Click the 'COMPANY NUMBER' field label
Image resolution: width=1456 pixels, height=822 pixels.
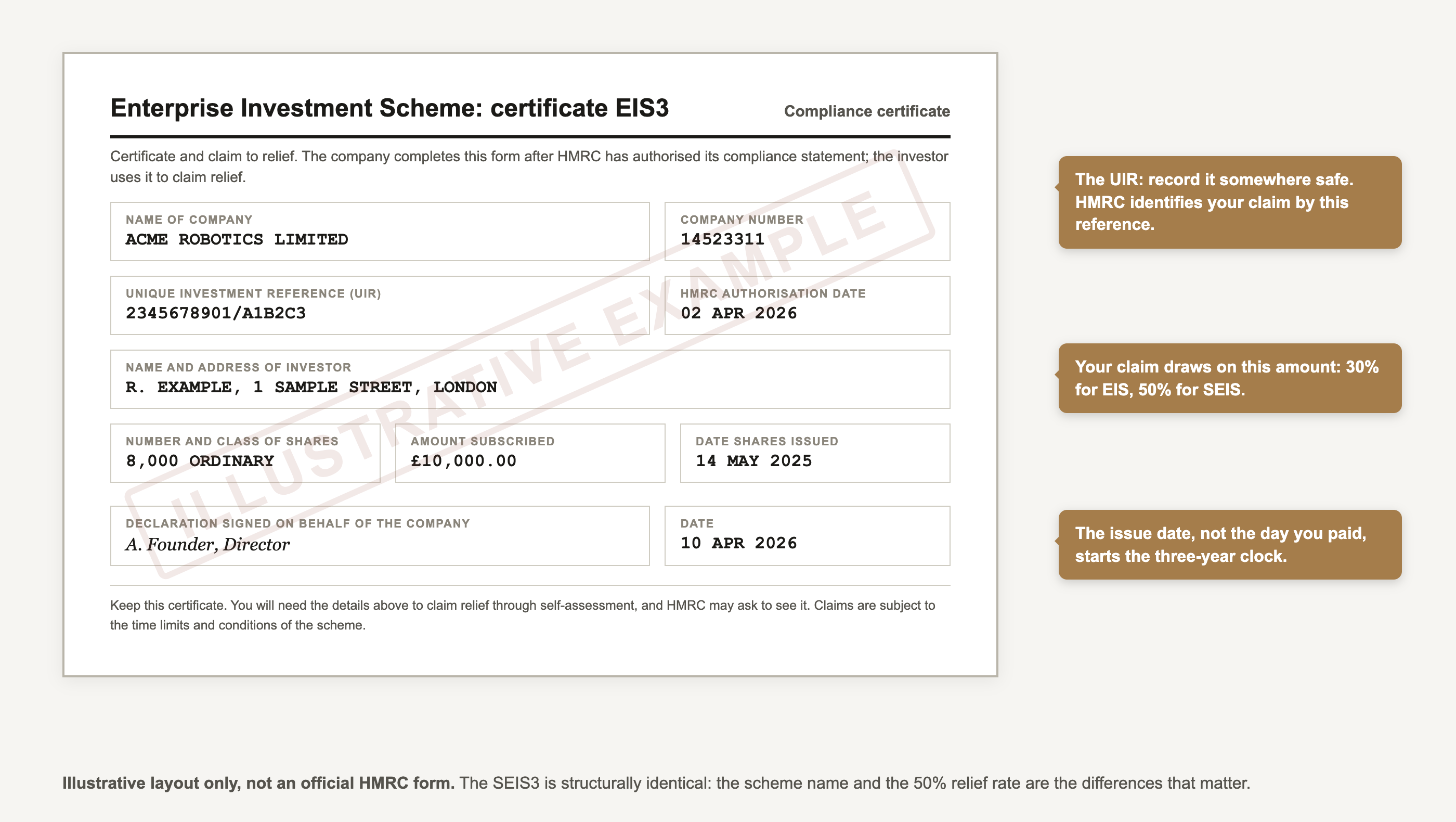click(742, 220)
